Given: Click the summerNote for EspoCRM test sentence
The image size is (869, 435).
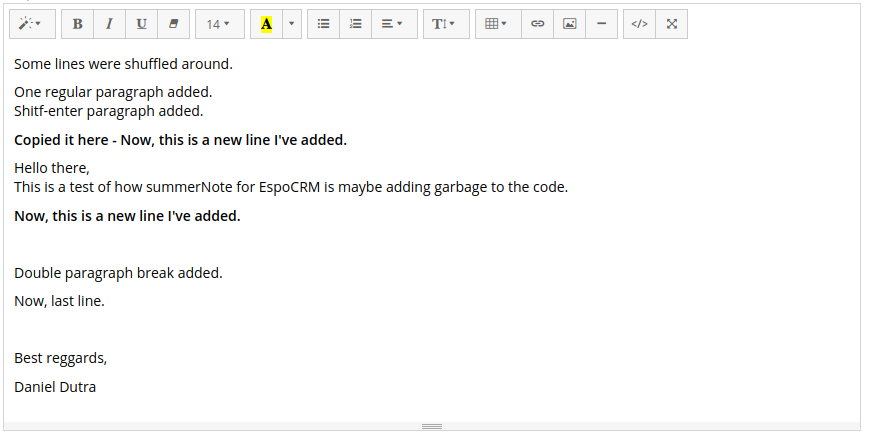Looking at the screenshot, I should pyautogui.click(x=291, y=187).
